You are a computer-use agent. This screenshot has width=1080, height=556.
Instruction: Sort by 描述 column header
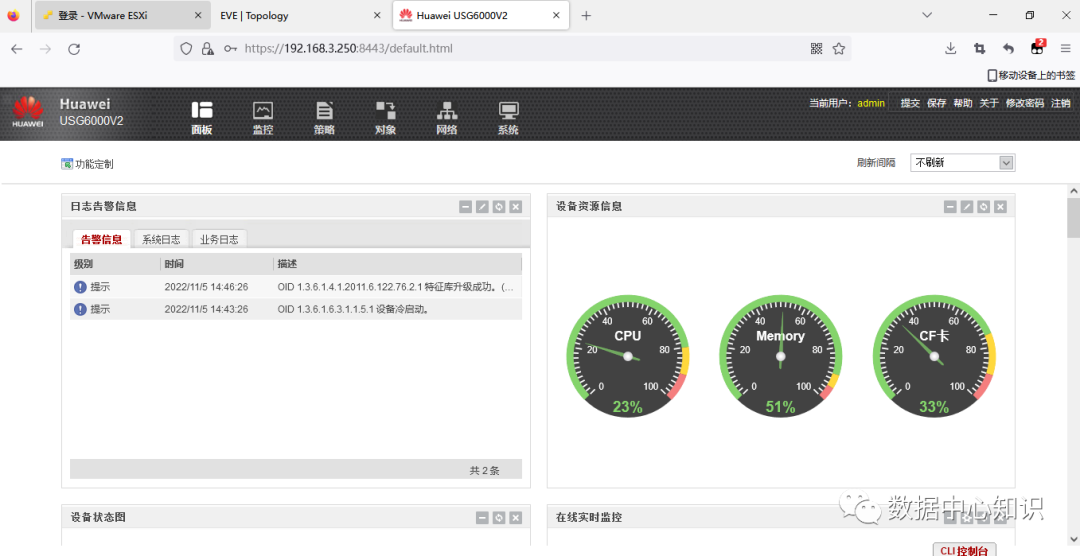pos(397,264)
